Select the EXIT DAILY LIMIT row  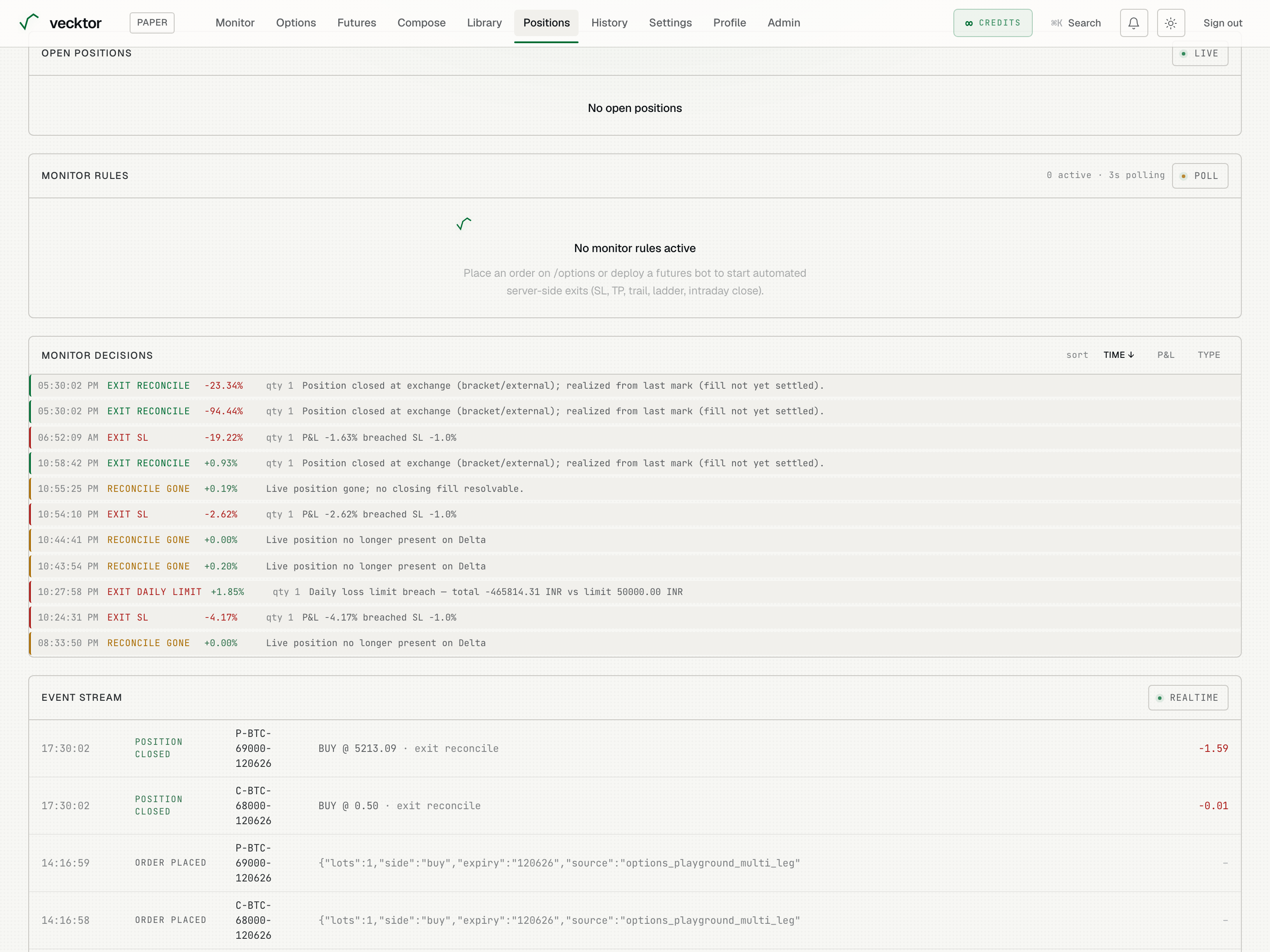point(635,591)
